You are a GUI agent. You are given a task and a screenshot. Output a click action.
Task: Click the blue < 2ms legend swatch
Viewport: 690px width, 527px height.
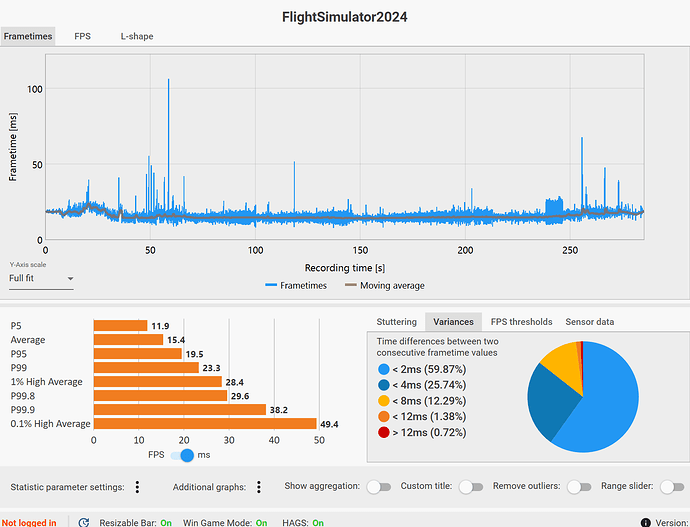coord(384,369)
